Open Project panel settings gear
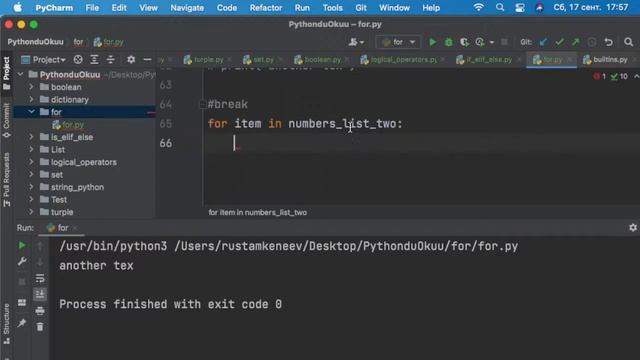 (131, 60)
